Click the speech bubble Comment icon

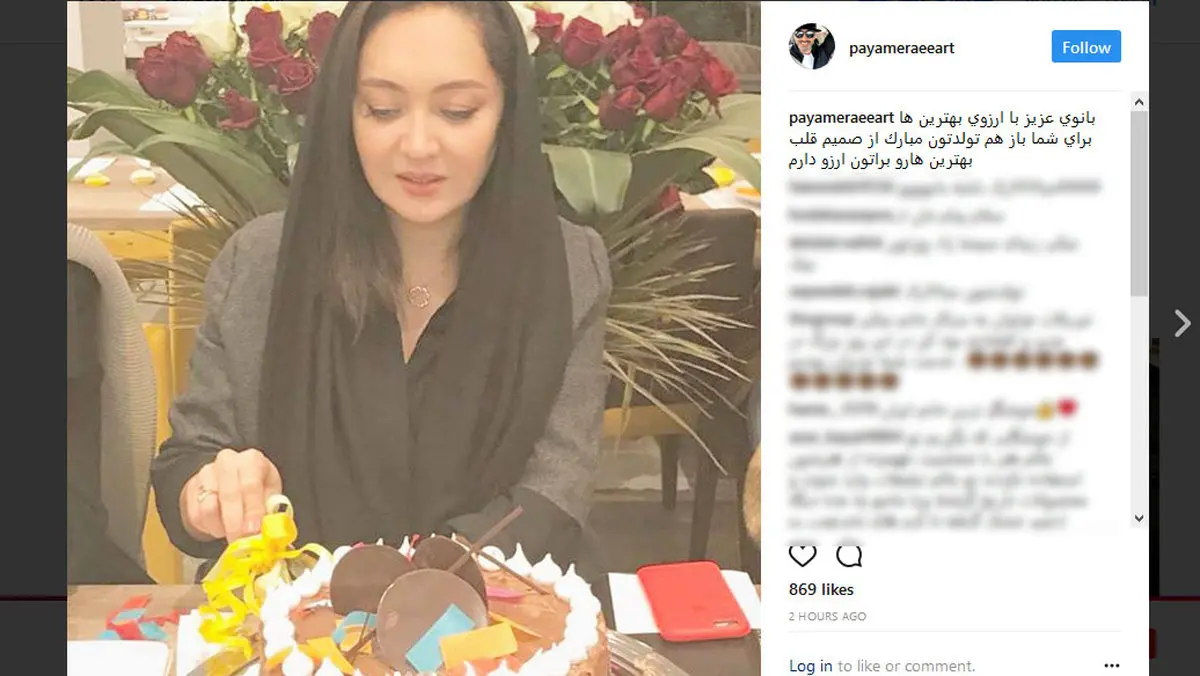849,556
